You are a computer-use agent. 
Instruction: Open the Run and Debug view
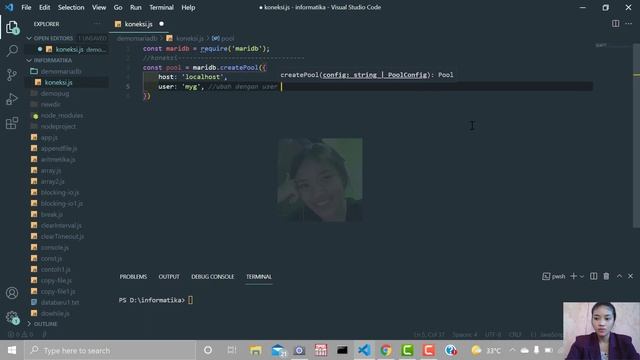pos(12,99)
